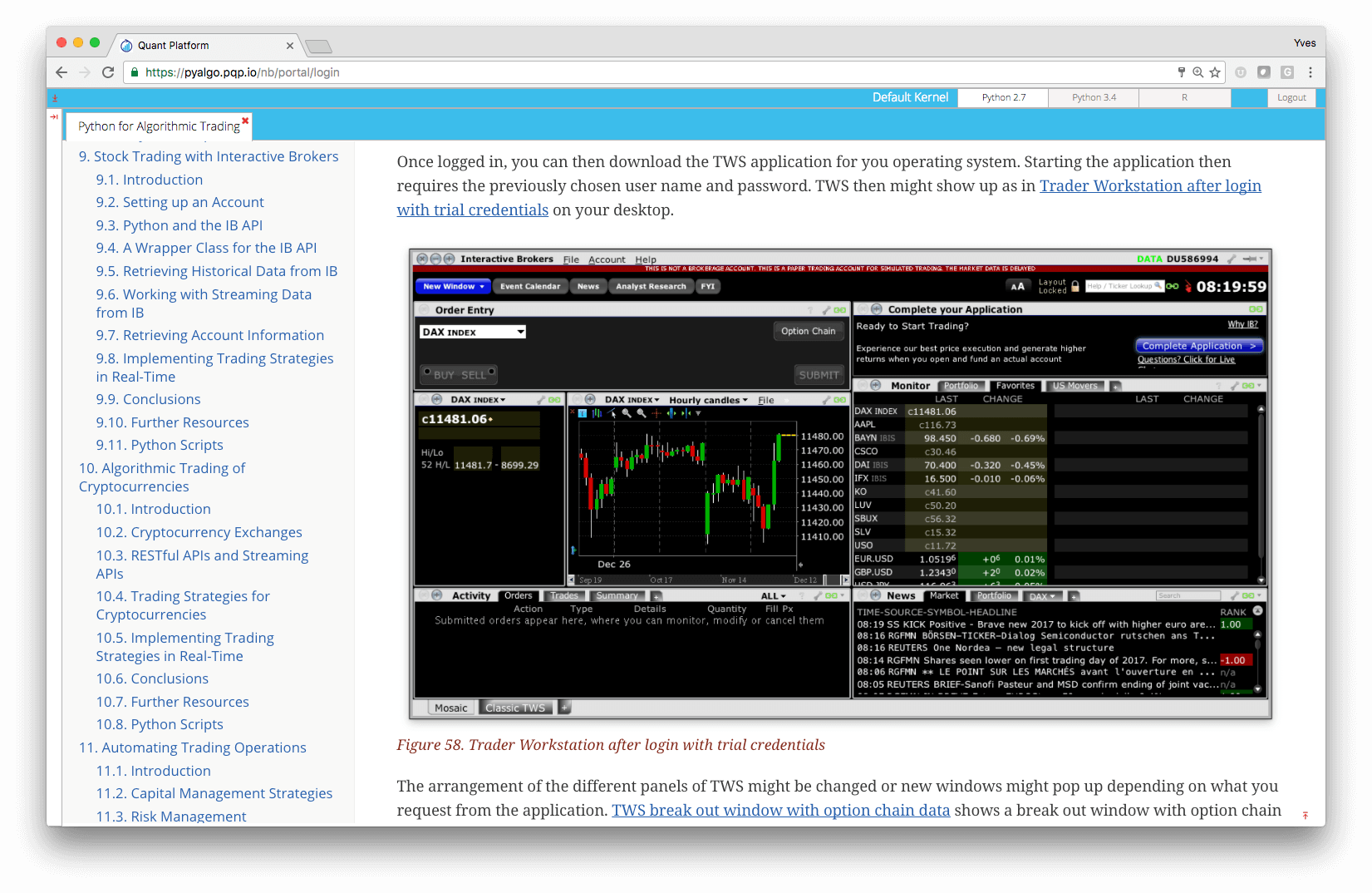
Task: Open 9. Stock Trading with Interactive Brokers
Action: click(209, 156)
